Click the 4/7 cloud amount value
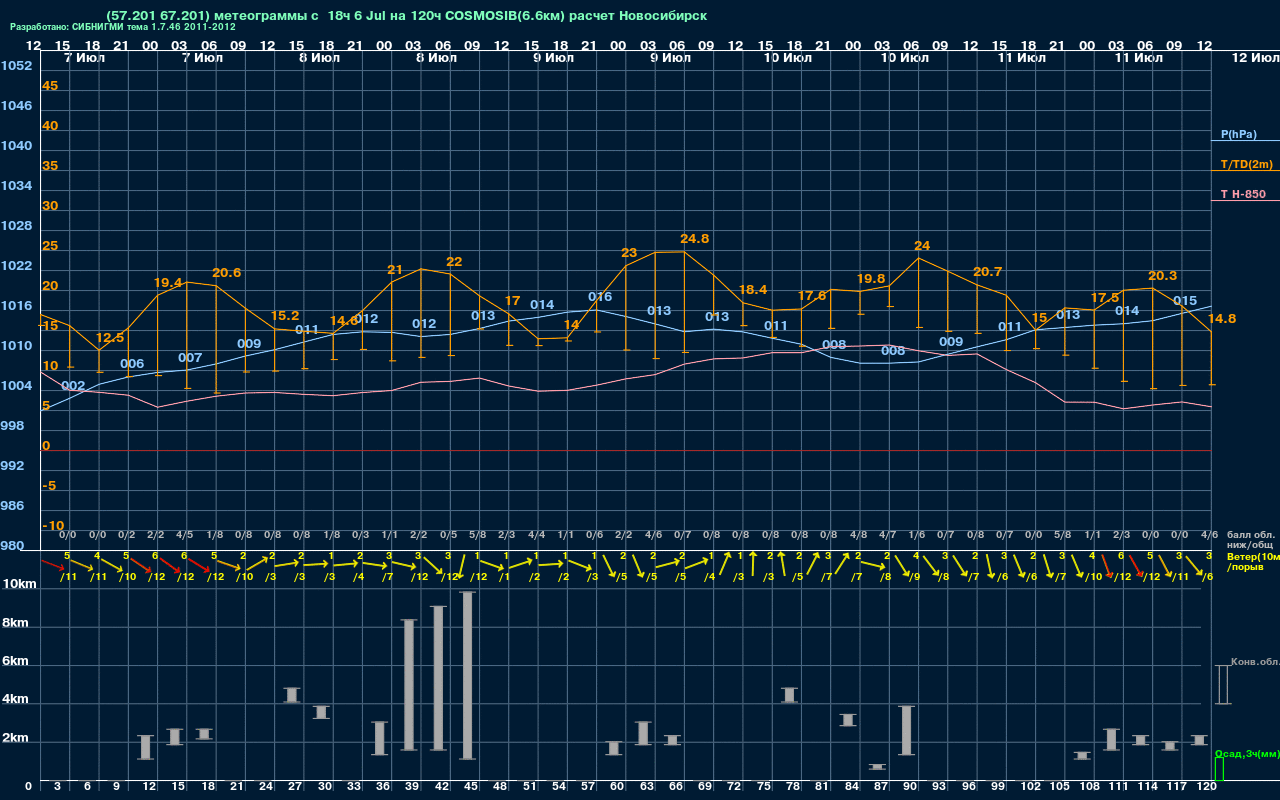1280x800 pixels. pos(887,535)
